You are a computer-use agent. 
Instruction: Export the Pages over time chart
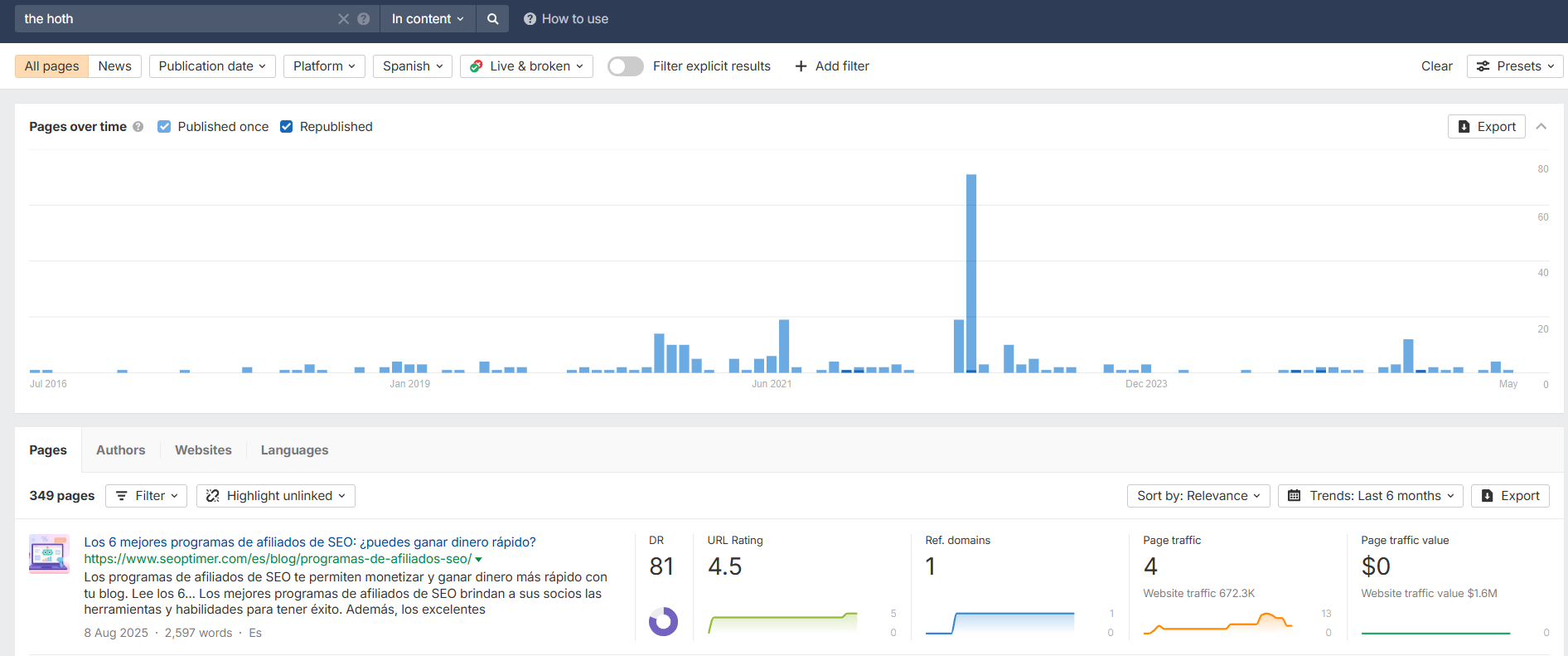[x=1487, y=127]
